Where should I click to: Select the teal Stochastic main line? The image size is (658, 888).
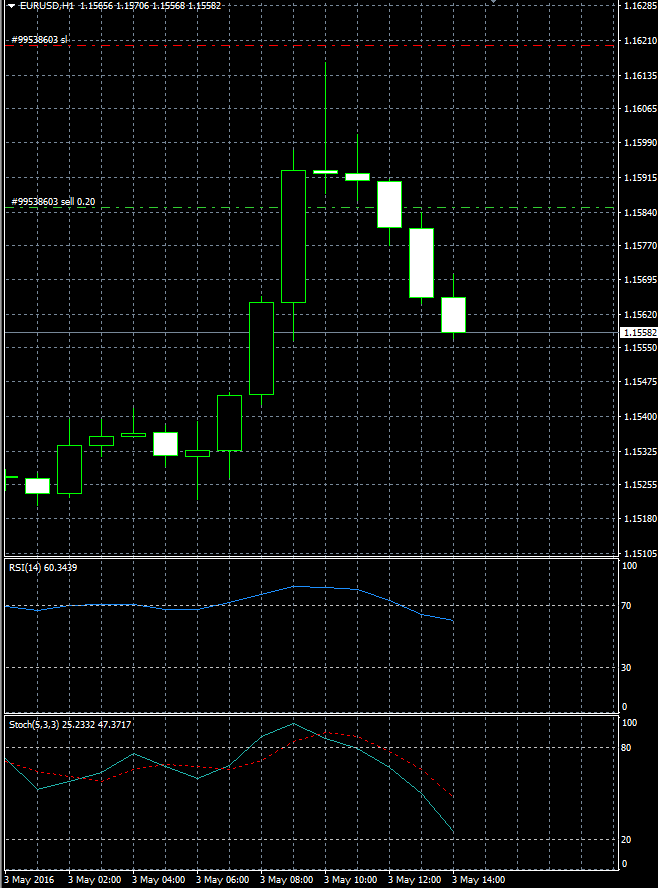[262, 736]
